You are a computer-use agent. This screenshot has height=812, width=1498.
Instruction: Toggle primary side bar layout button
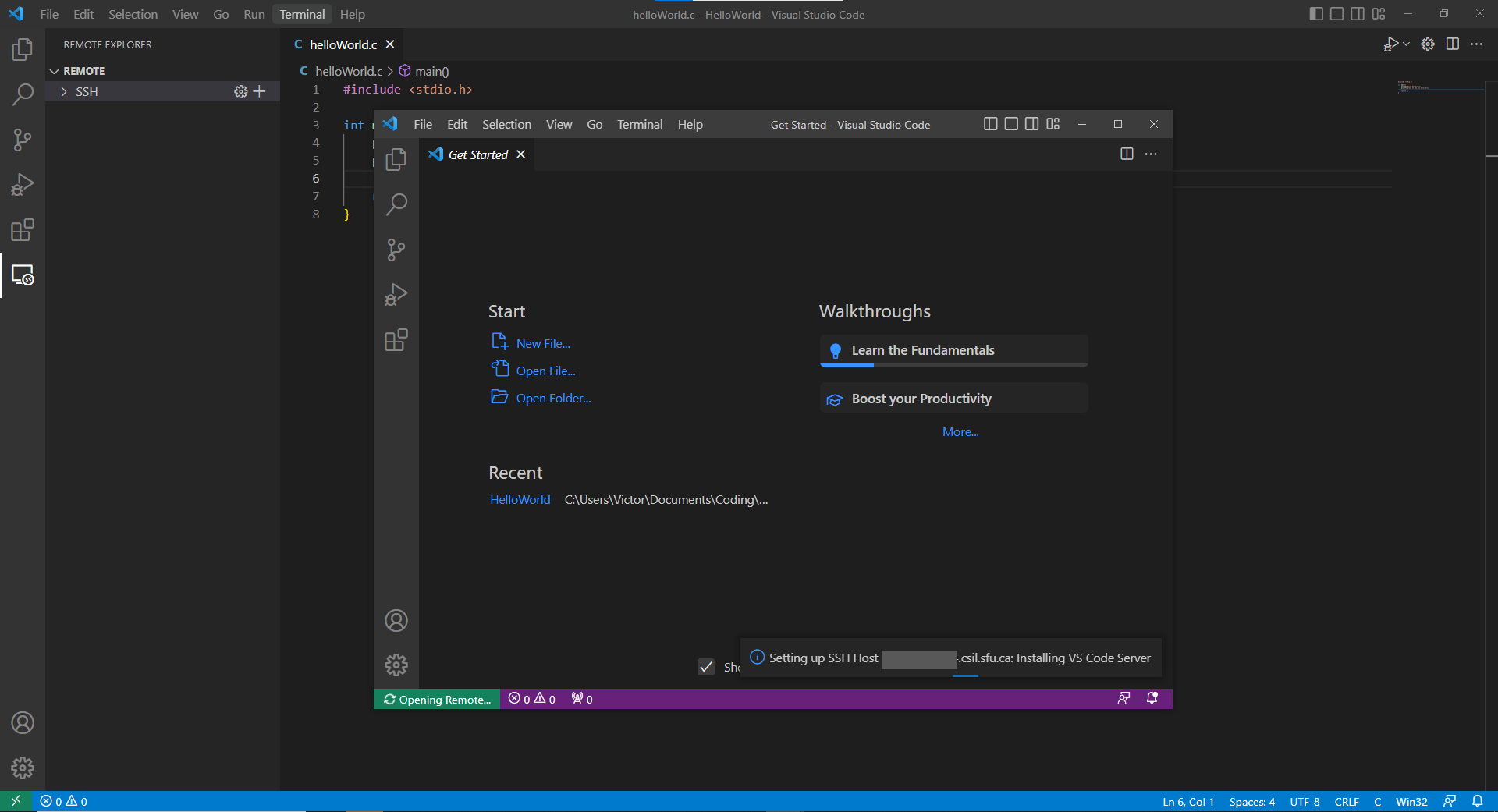coord(1316,14)
